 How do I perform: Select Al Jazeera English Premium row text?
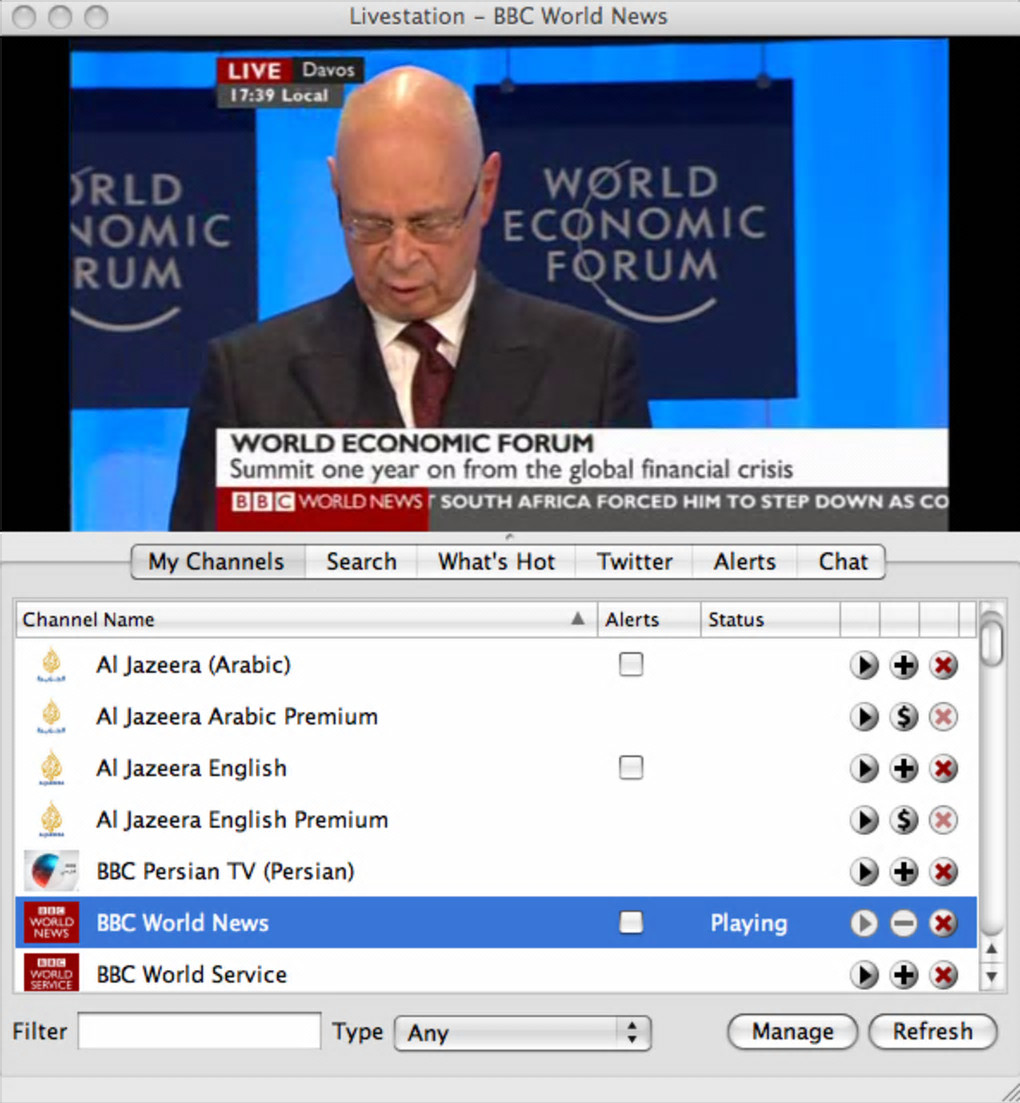(242, 820)
